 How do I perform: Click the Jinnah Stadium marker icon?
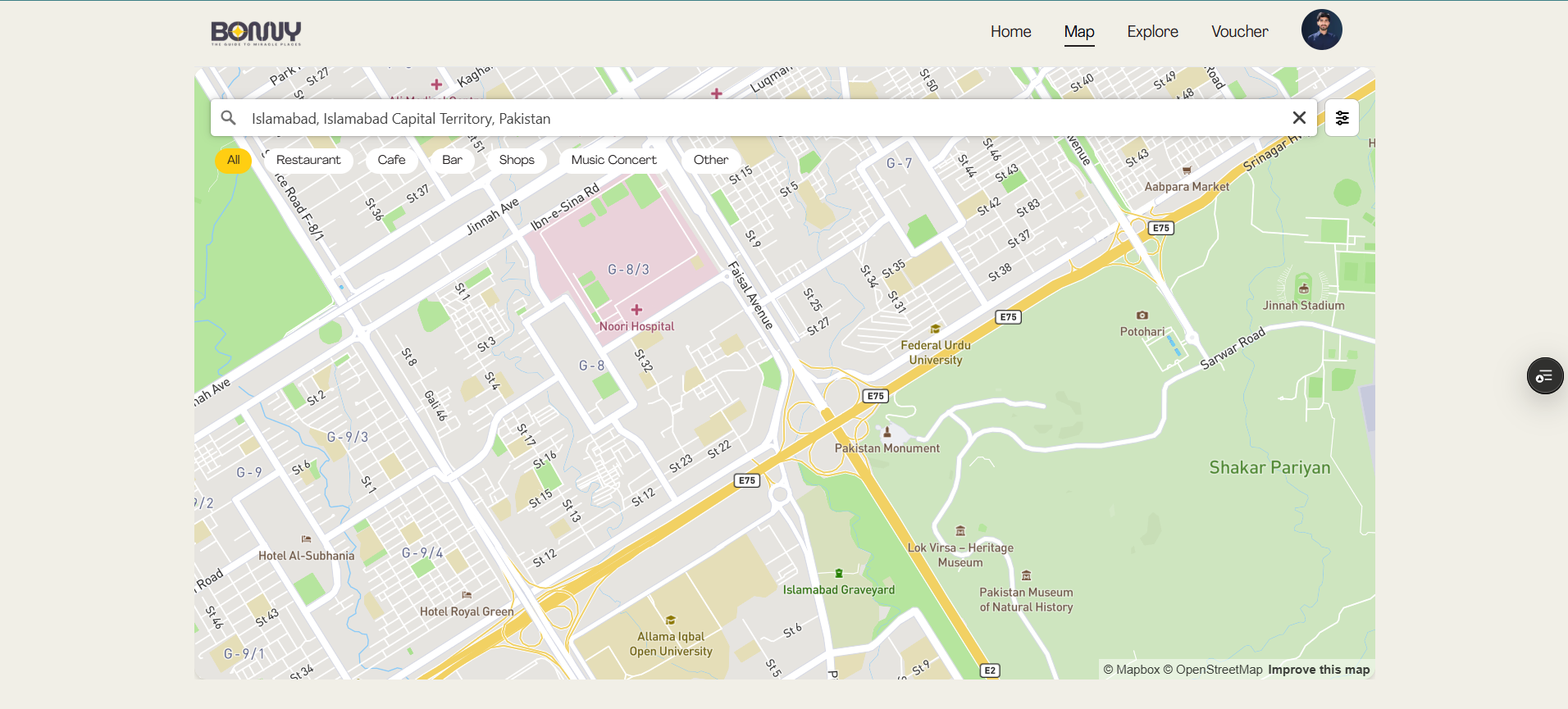[x=1304, y=289]
